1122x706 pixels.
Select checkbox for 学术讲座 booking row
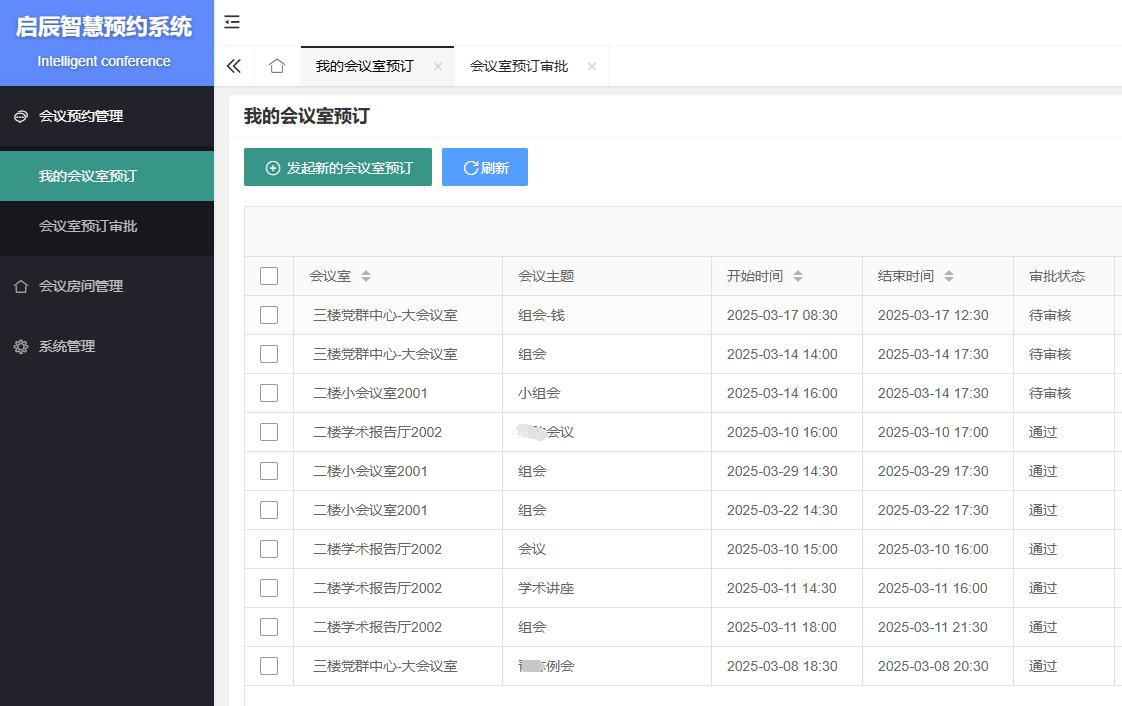coord(269,588)
